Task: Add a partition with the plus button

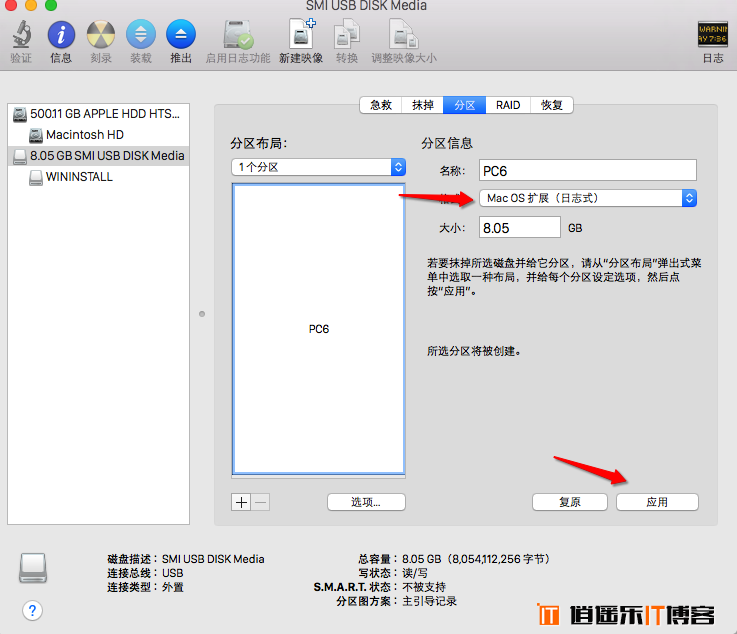Action: pyautogui.click(x=241, y=502)
